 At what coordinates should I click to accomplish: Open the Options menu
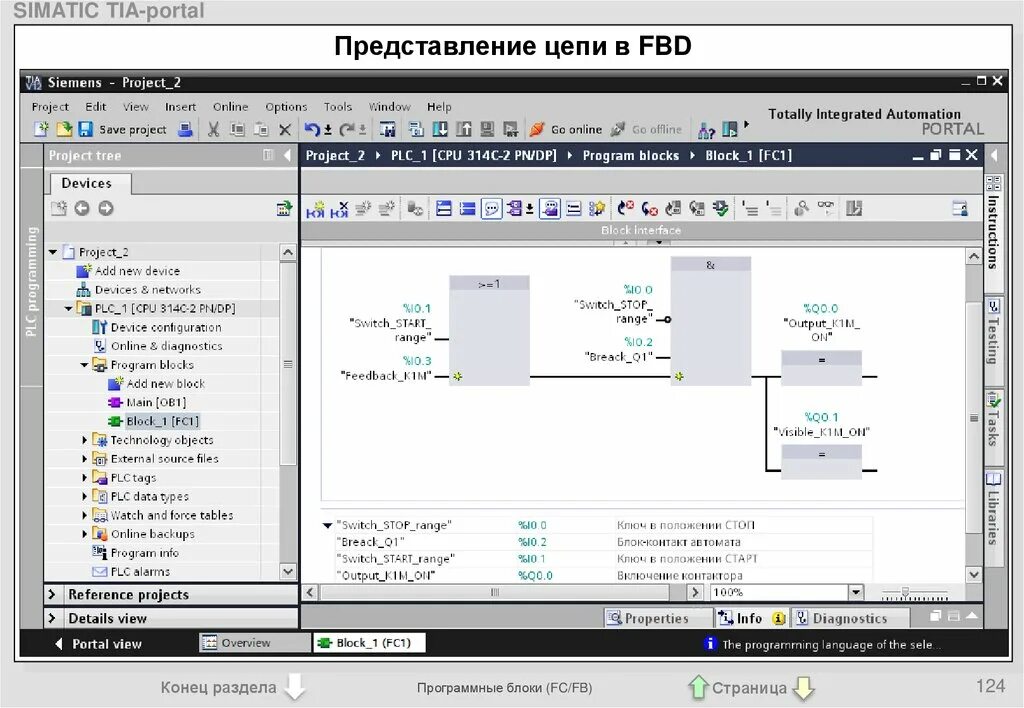[x=286, y=106]
